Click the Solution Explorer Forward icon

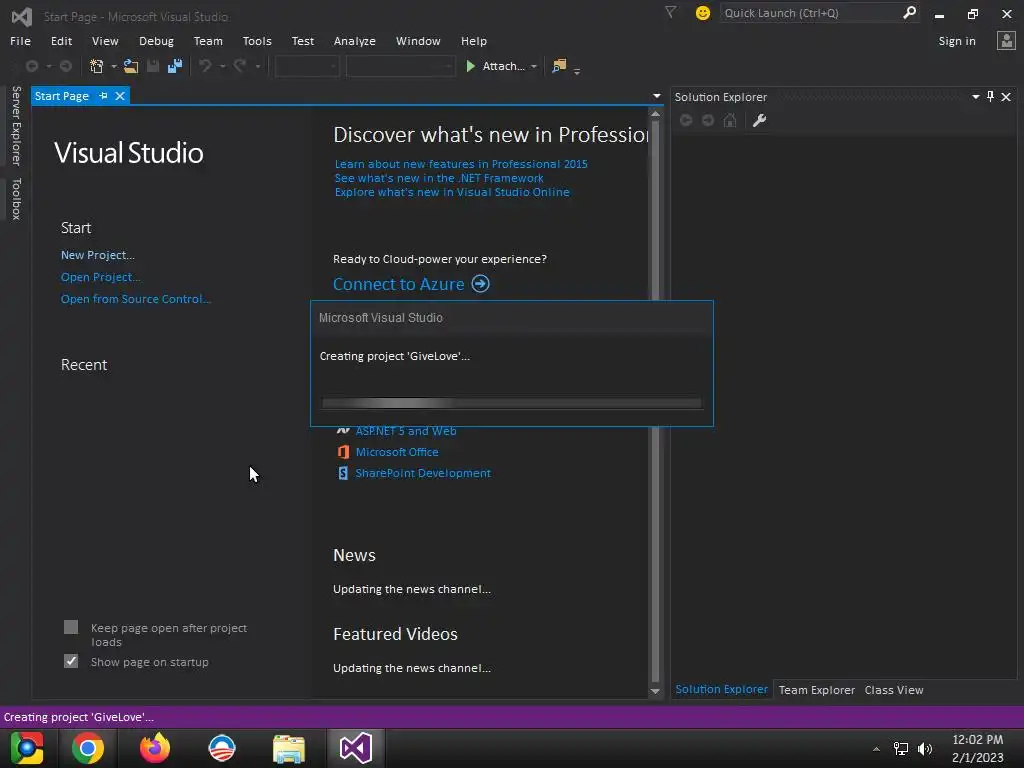[x=708, y=120]
